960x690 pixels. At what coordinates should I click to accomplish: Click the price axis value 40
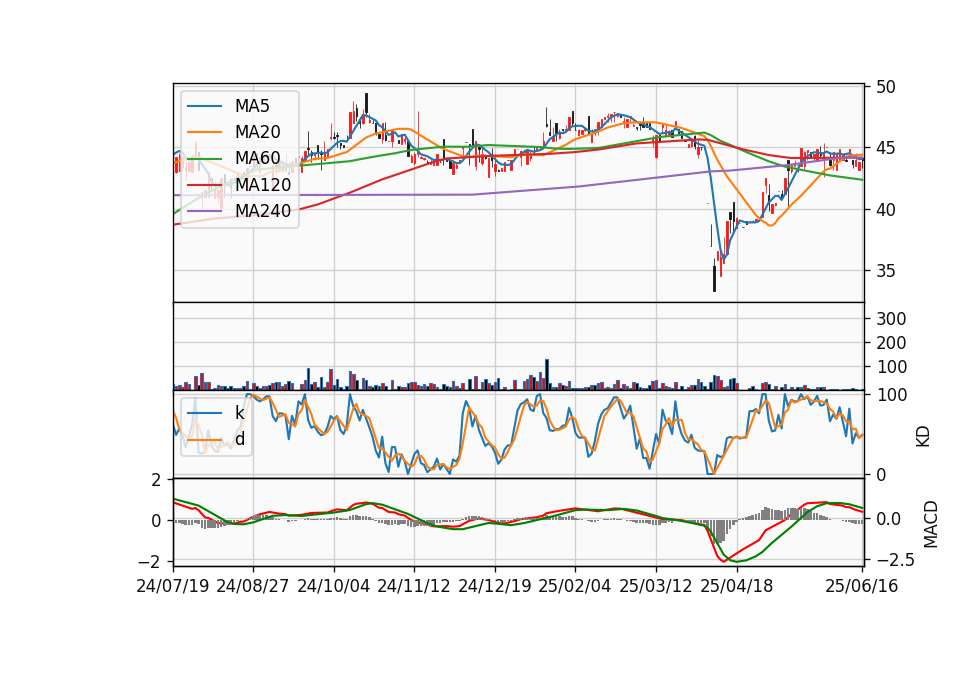tap(885, 209)
